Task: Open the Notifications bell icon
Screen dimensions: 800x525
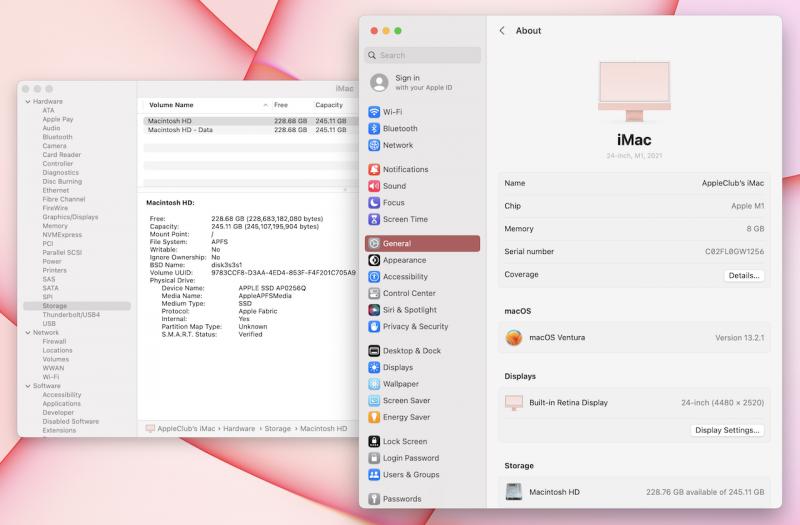Action: (x=374, y=169)
